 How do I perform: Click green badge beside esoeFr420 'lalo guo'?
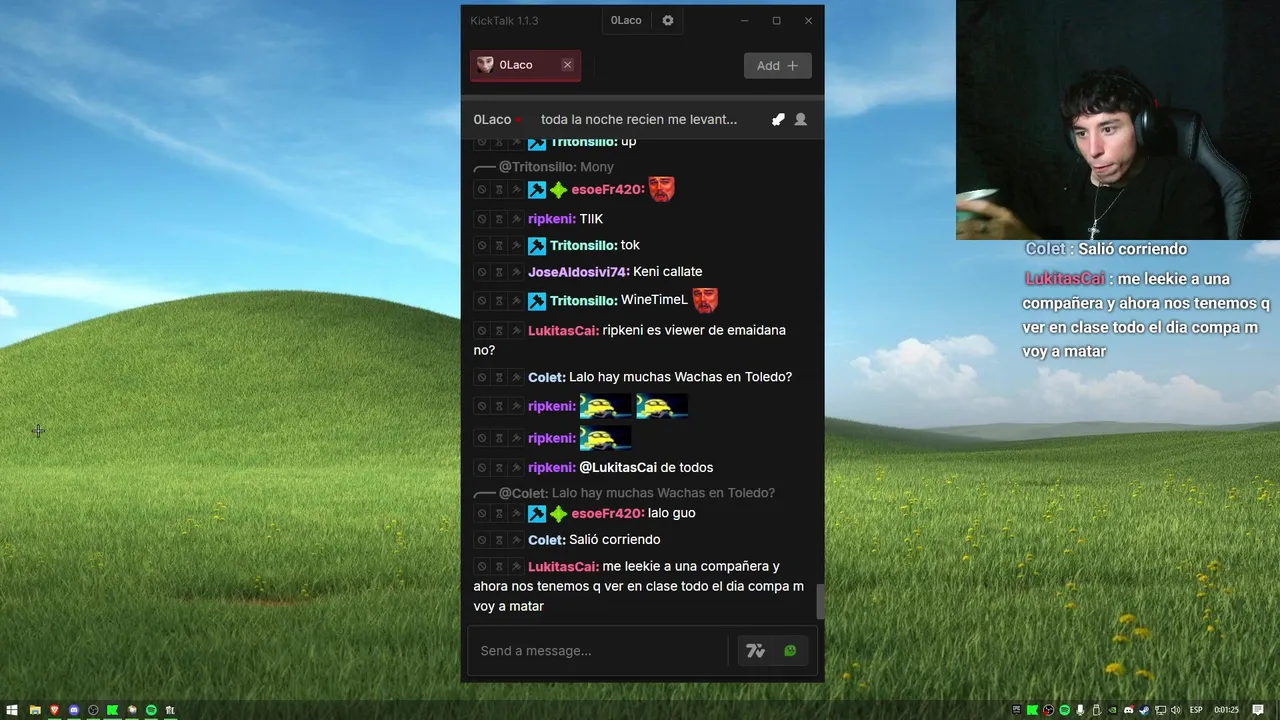point(558,514)
